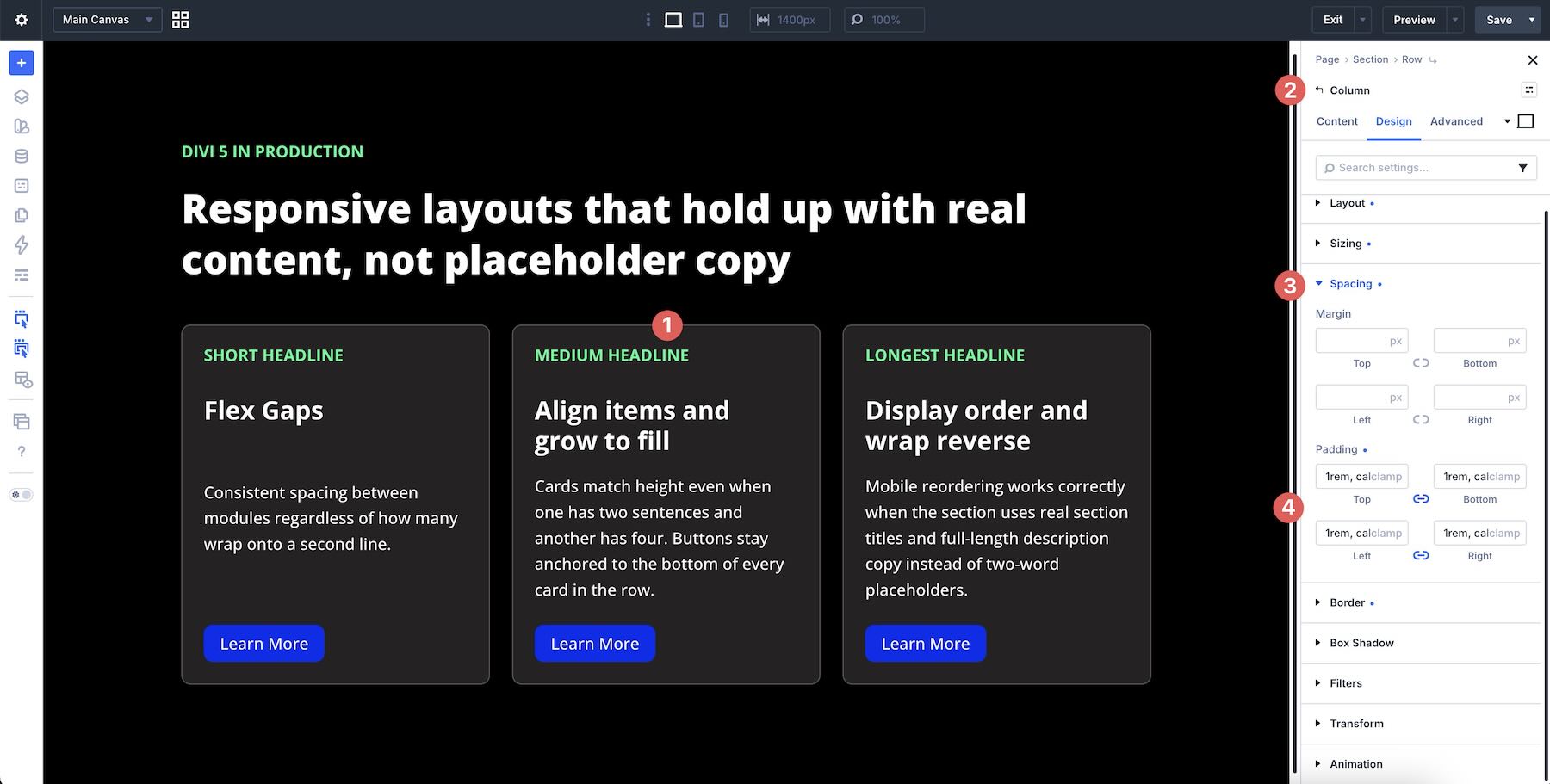Open the panel options icon beside Column
The width and height of the screenshot is (1550, 784).
click(x=1528, y=90)
